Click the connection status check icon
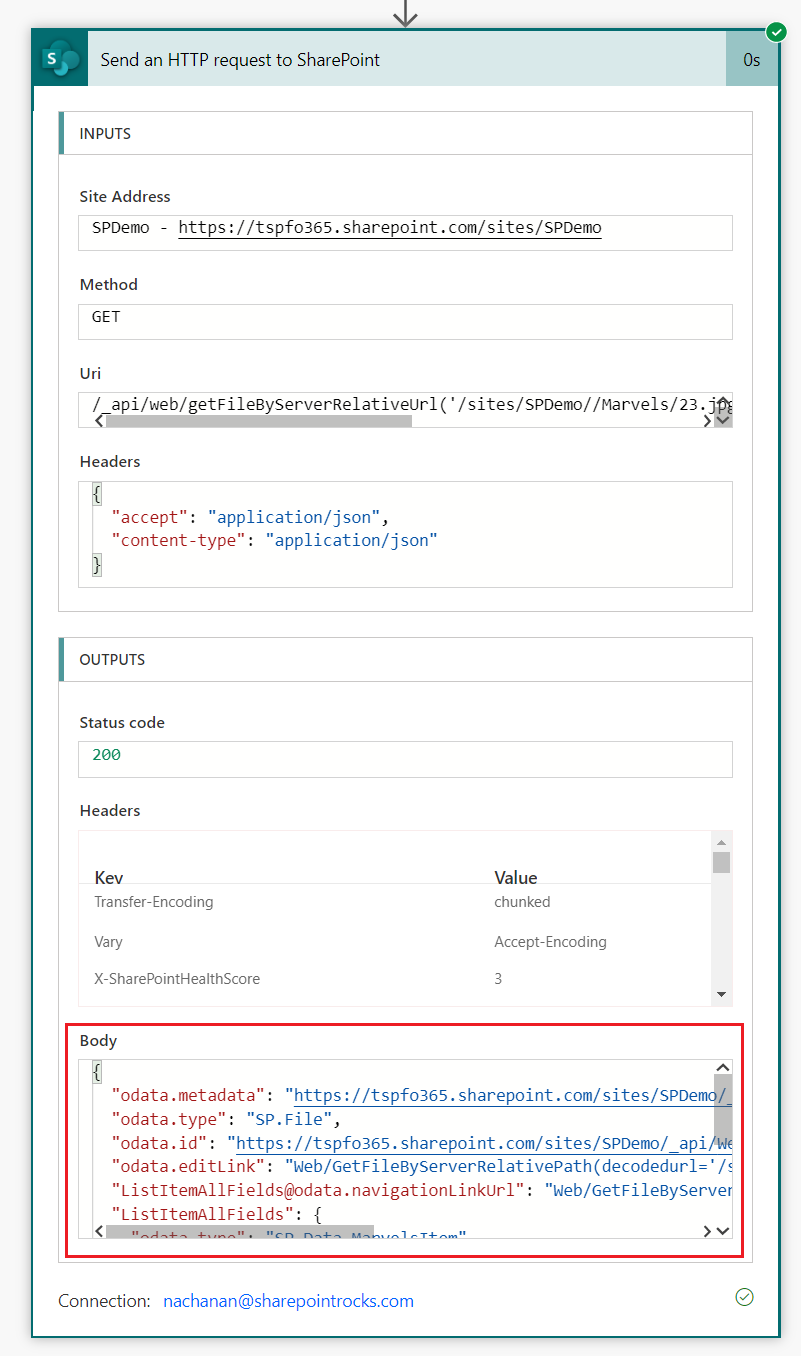Viewport: 801px width, 1356px height. (744, 1297)
